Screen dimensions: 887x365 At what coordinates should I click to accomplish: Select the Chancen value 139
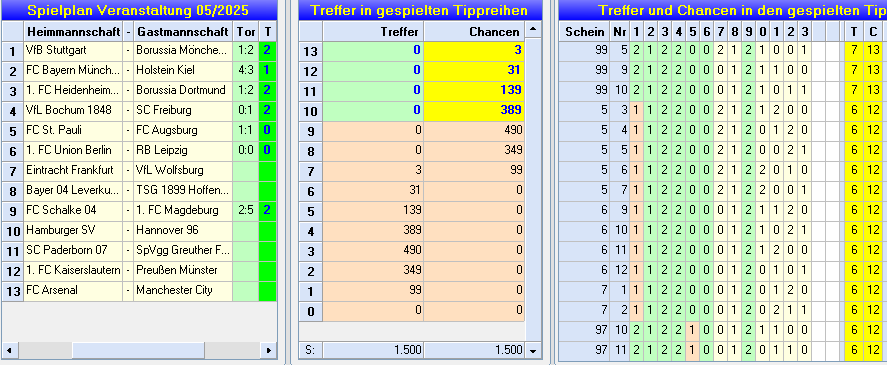(475, 91)
